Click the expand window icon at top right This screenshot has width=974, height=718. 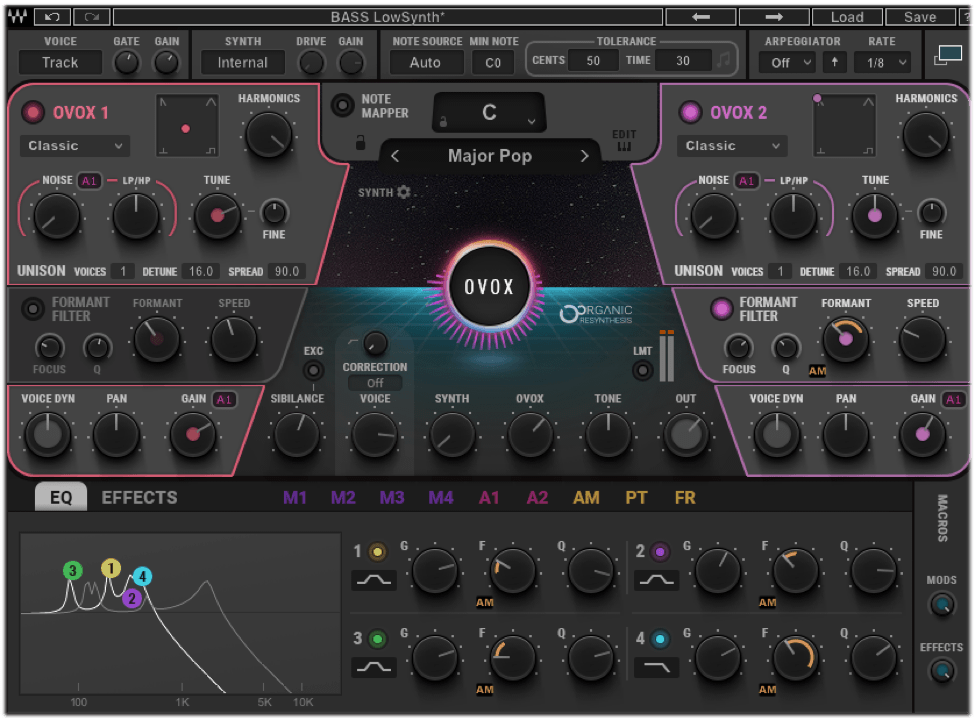click(x=947, y=56)
